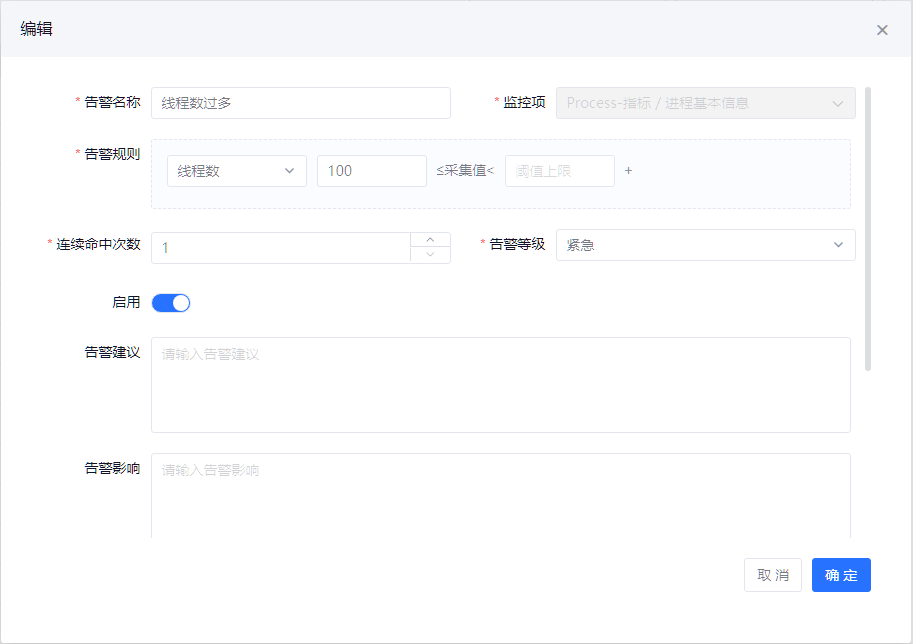The image size is (913, 644).
Task: Decrease 连续命中次数 with down arrow
Action: pyautogui.click(x=430, y=255)
